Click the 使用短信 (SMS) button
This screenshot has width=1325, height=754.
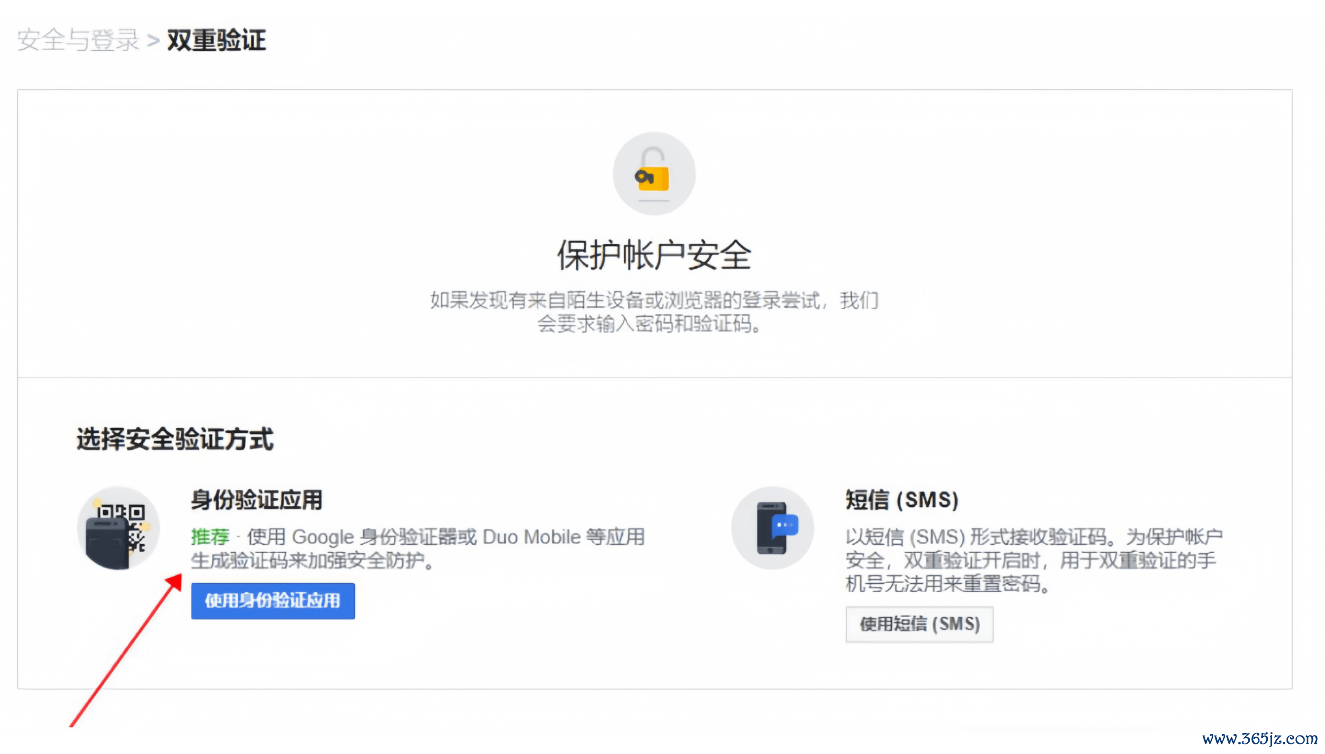pyautogui.click(x=919, y=624)
